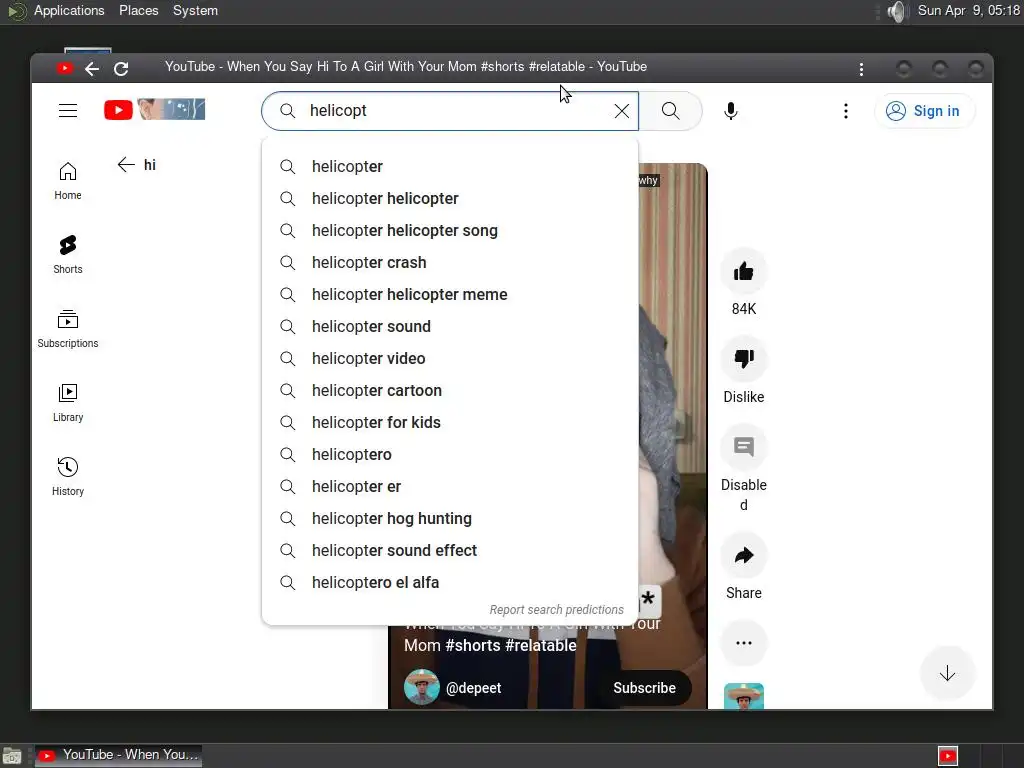This screenshot has height=768, width=1024.
Task: Pick suggestion 'helicopter hog hunting'
Action: coord(450,519)
